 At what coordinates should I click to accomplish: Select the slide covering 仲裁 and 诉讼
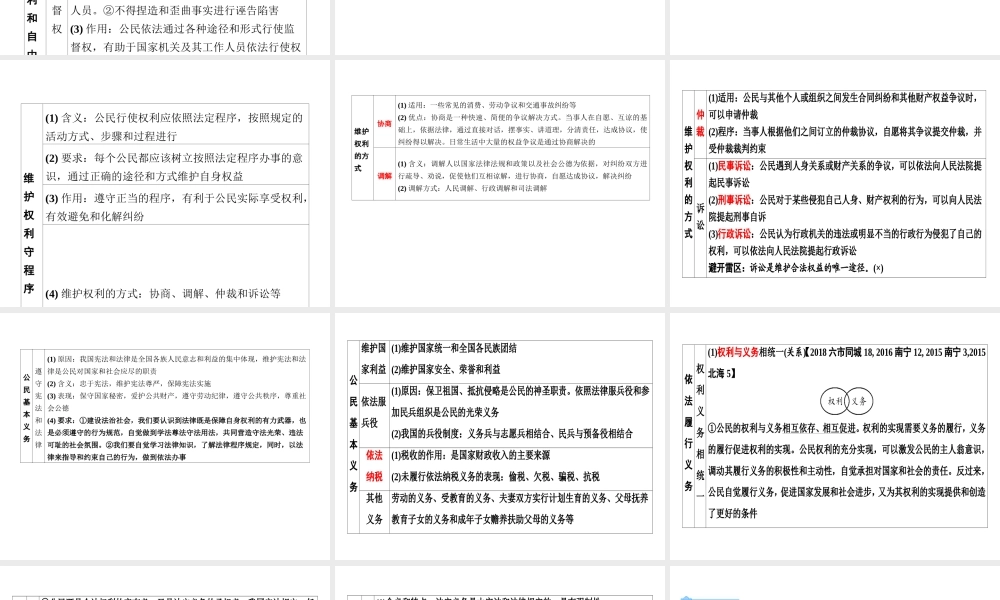835,184
